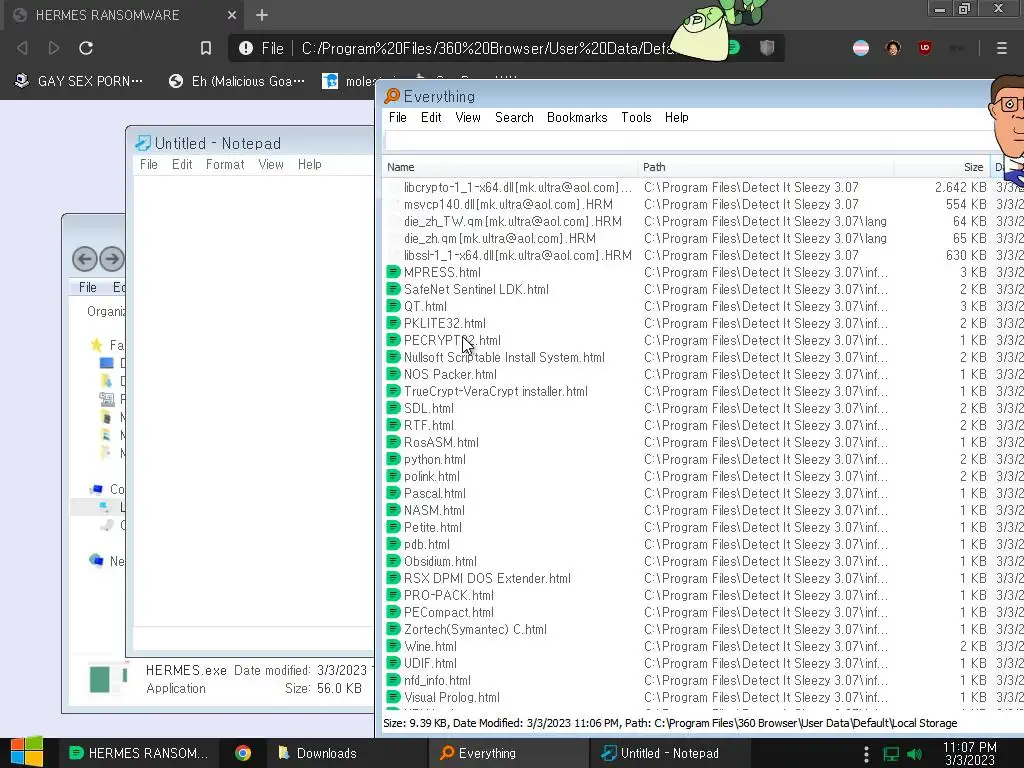Open Search menu in Everything

514,118
